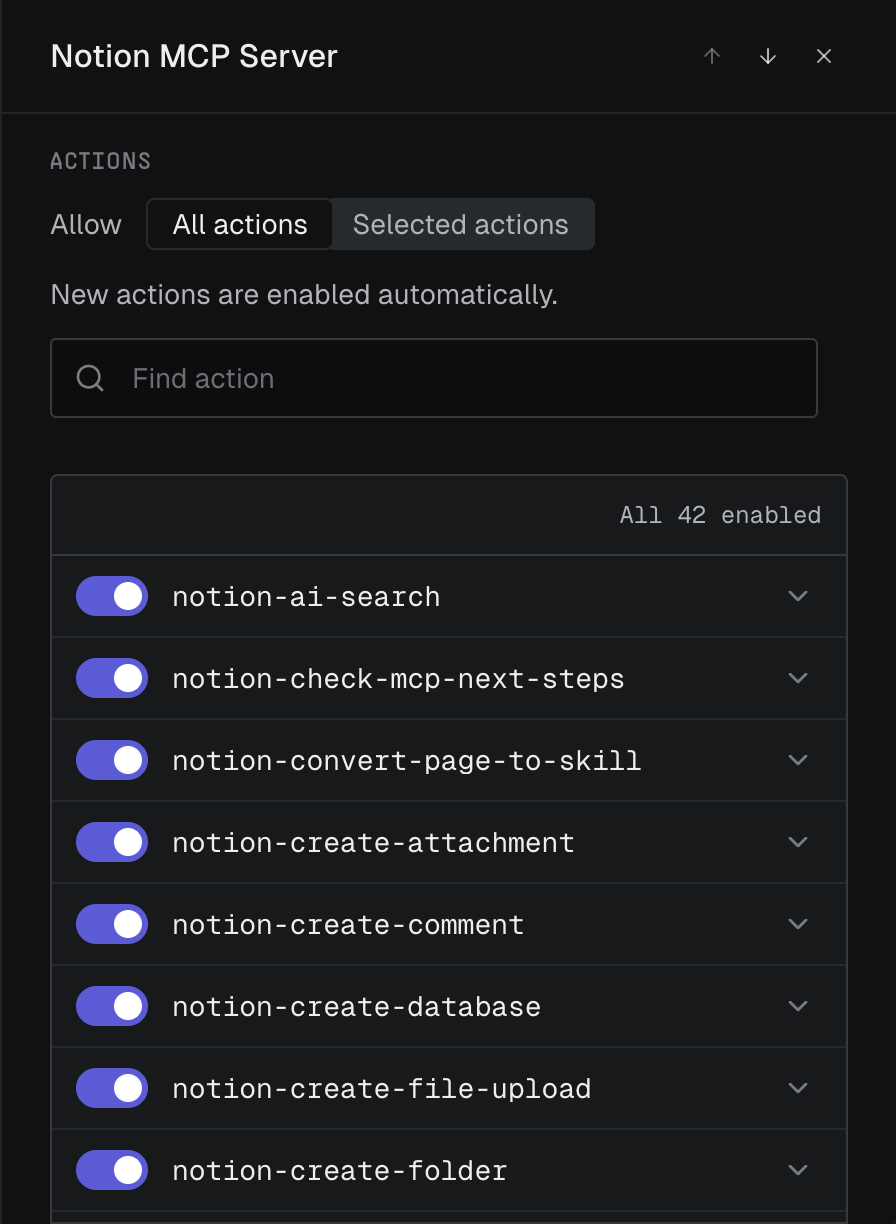Switch off notion-create-database
The image size is (896, 1224).
[112, 1006]
